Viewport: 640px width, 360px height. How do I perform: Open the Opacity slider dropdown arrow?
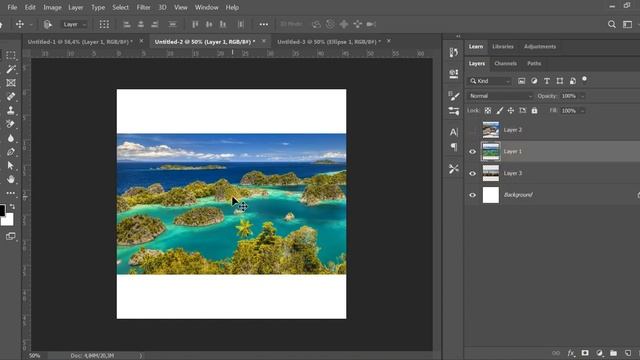click(x=582, y=96)
